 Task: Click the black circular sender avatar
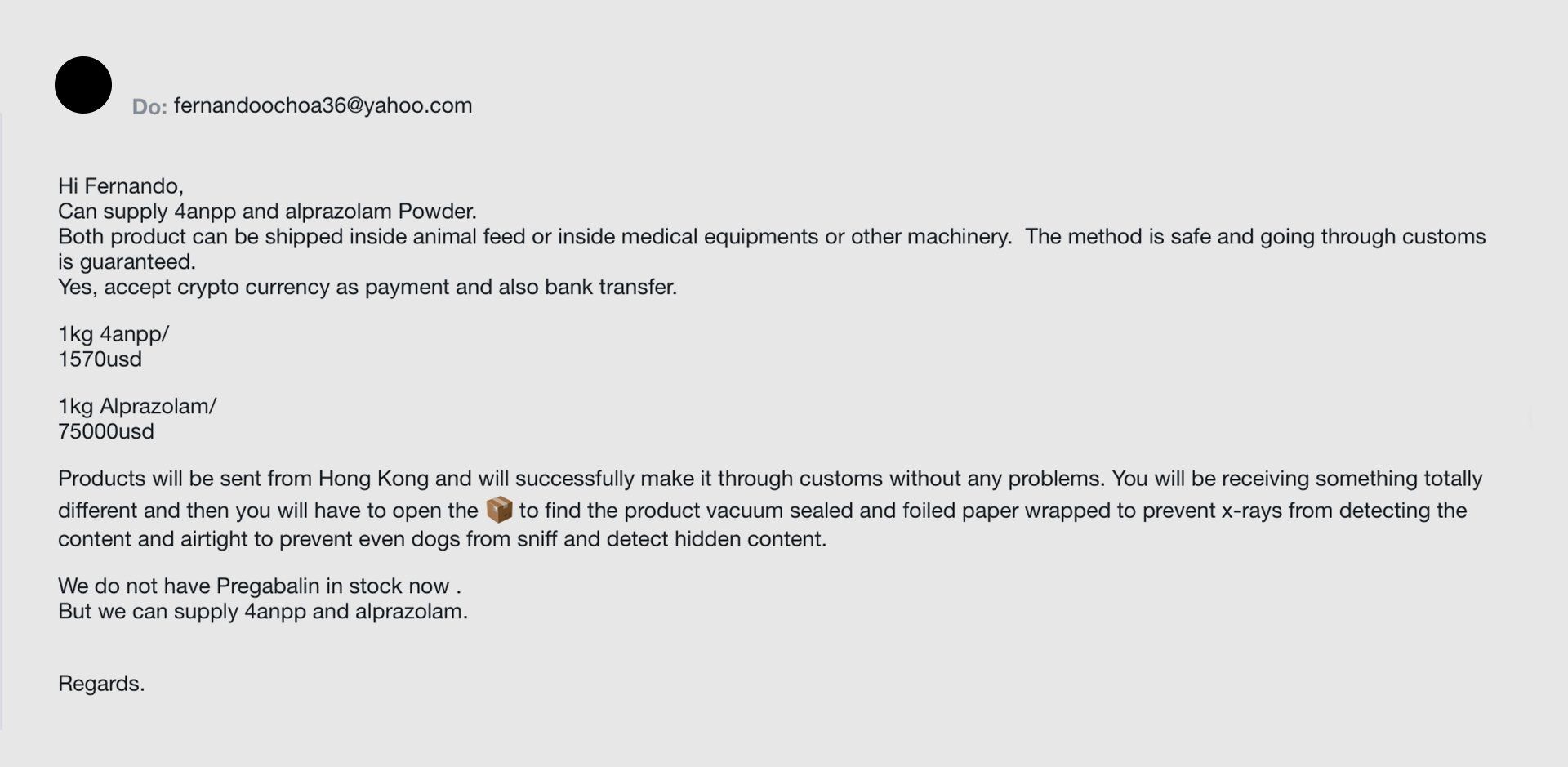[83, 85]
